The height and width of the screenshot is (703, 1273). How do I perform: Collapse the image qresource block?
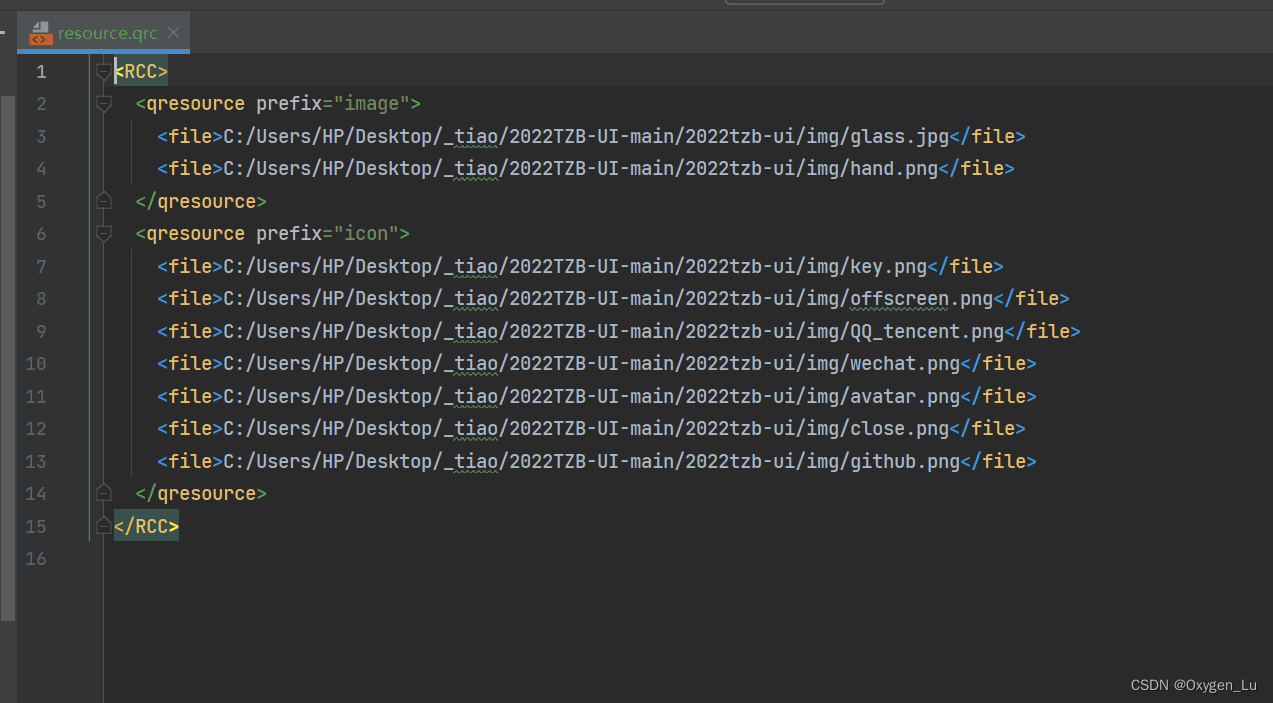[x=103, y=103]
